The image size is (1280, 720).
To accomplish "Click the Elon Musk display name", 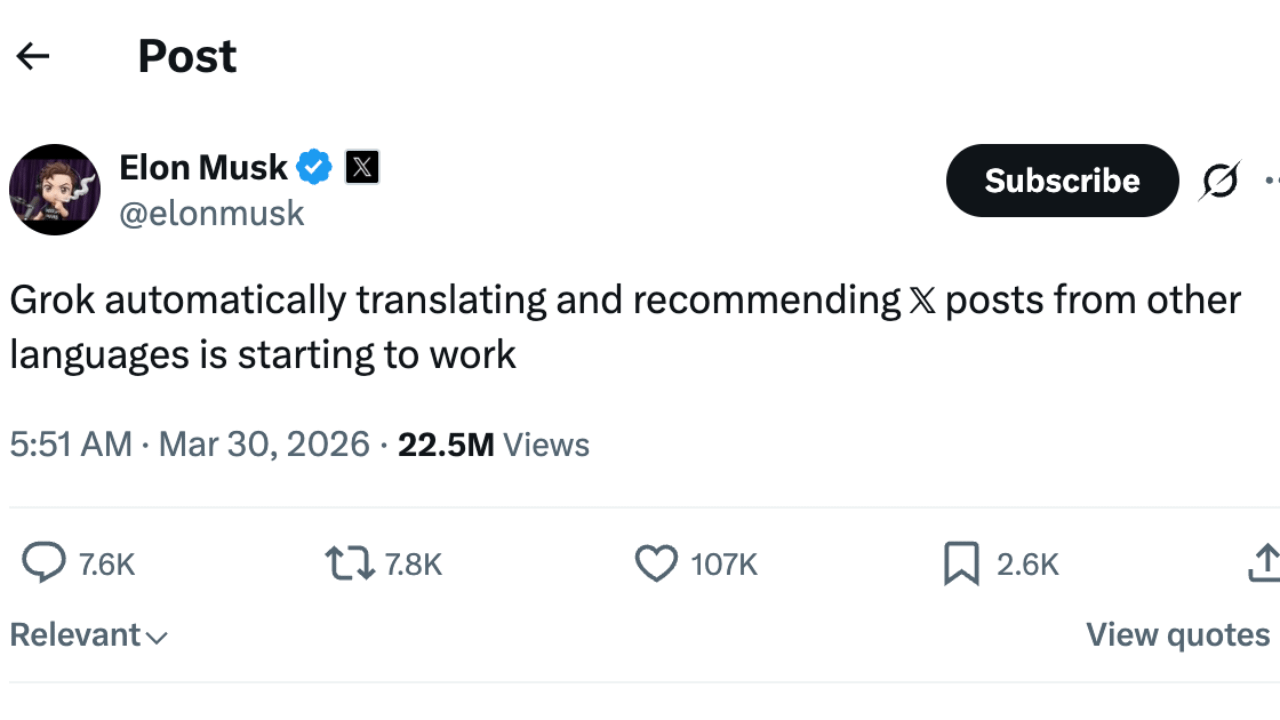I will [203, 167].
